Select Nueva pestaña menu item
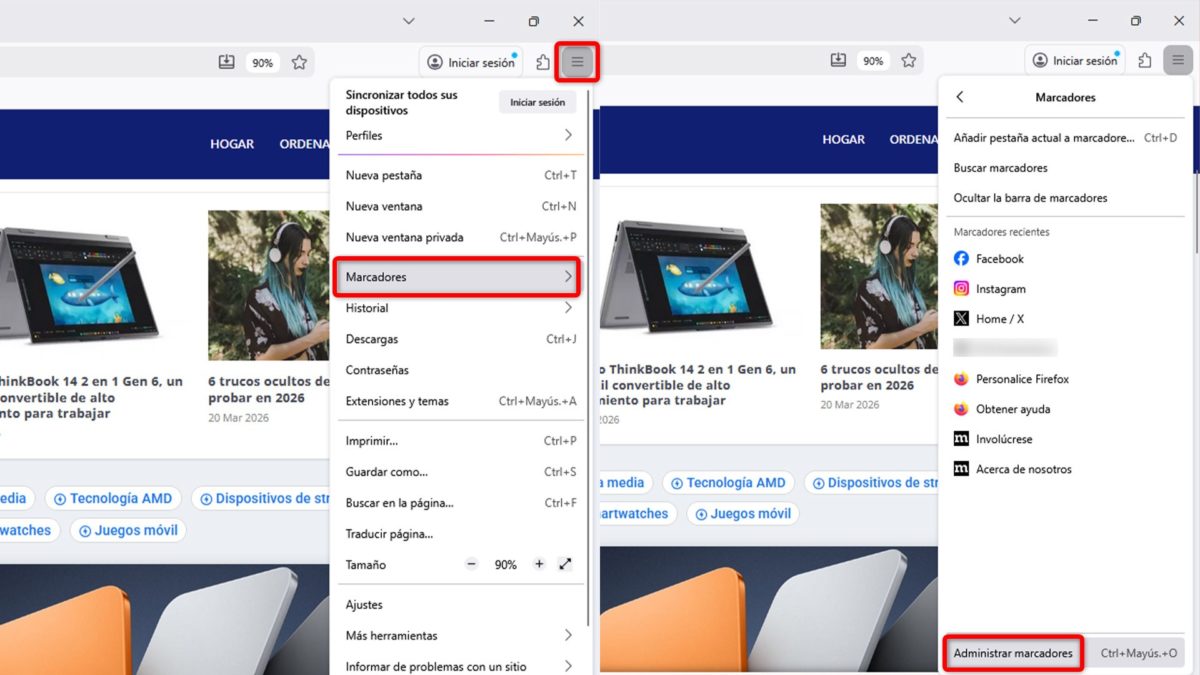Viewport: 1200px width, 675px height. [460, 175]
